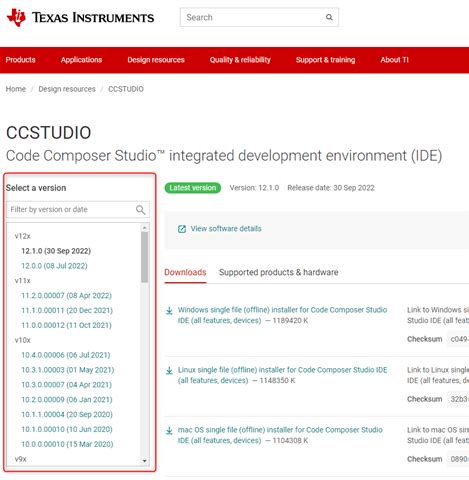
Task: Switch to the Downloads tab
Action: 185,272
